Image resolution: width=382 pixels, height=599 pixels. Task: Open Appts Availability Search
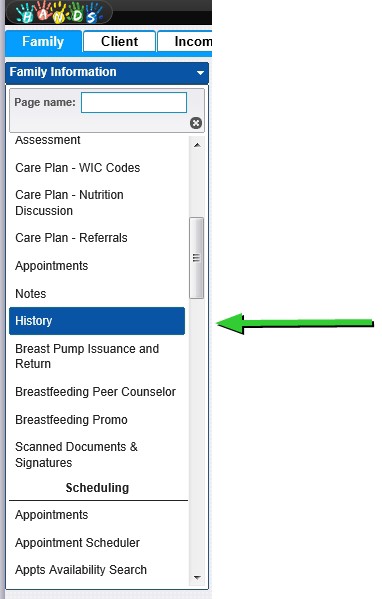click(81, 570)
